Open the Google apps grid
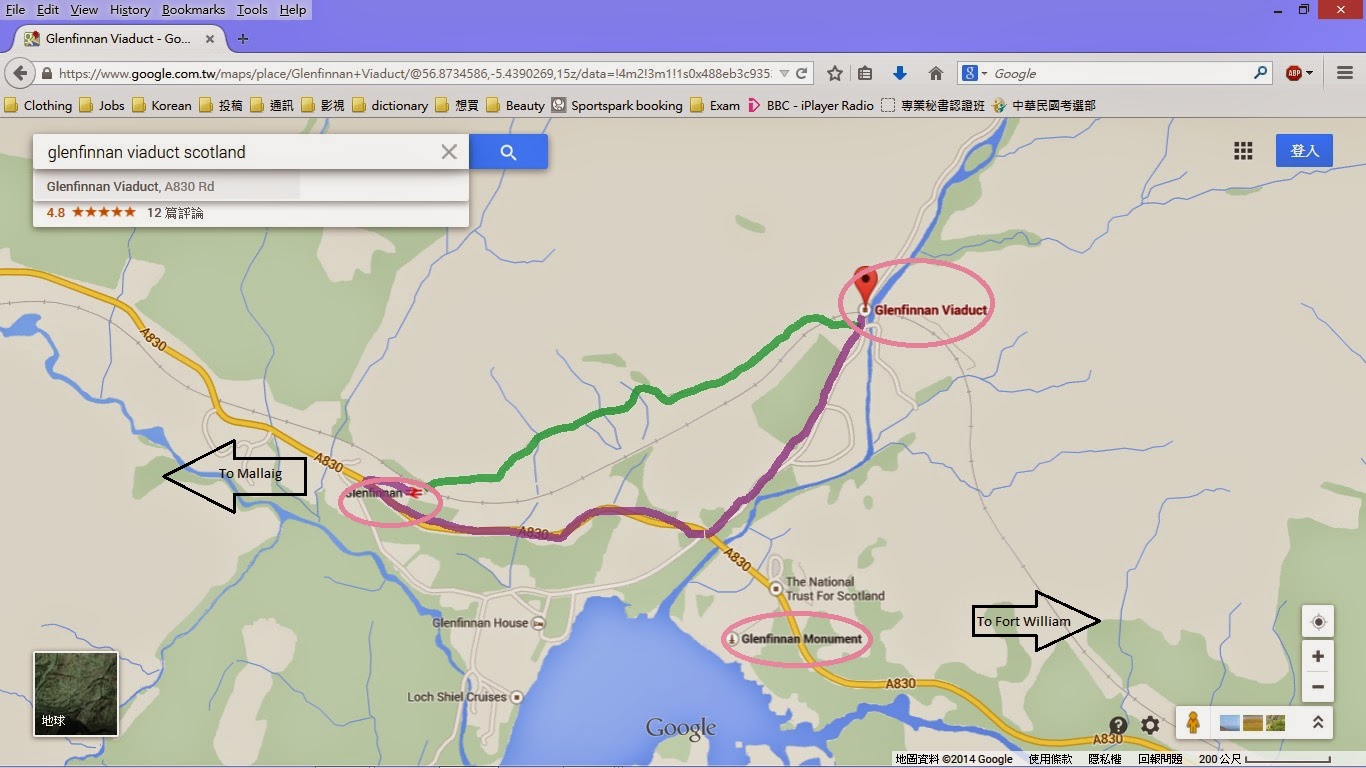Viewport: 1366px width, 768px height. point(1243,151)
